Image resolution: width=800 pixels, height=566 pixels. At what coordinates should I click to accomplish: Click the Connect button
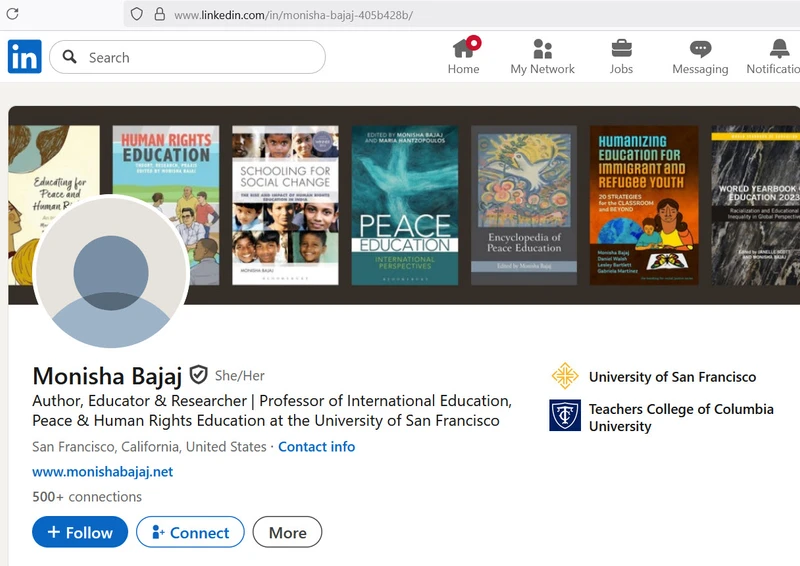pos(190,532)
